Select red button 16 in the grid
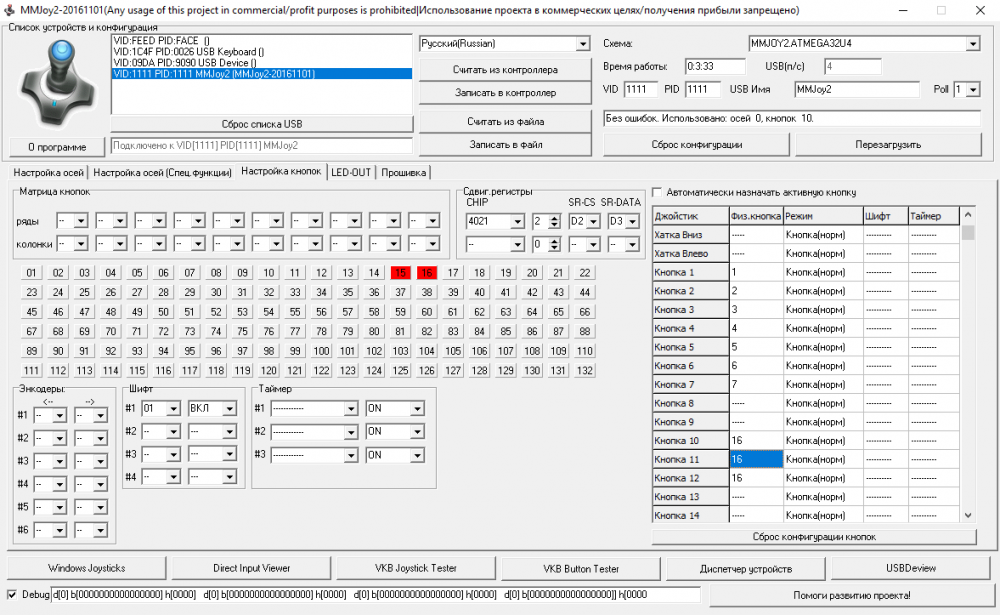This screenshot has width=1000, height=615. click(426, 273)
